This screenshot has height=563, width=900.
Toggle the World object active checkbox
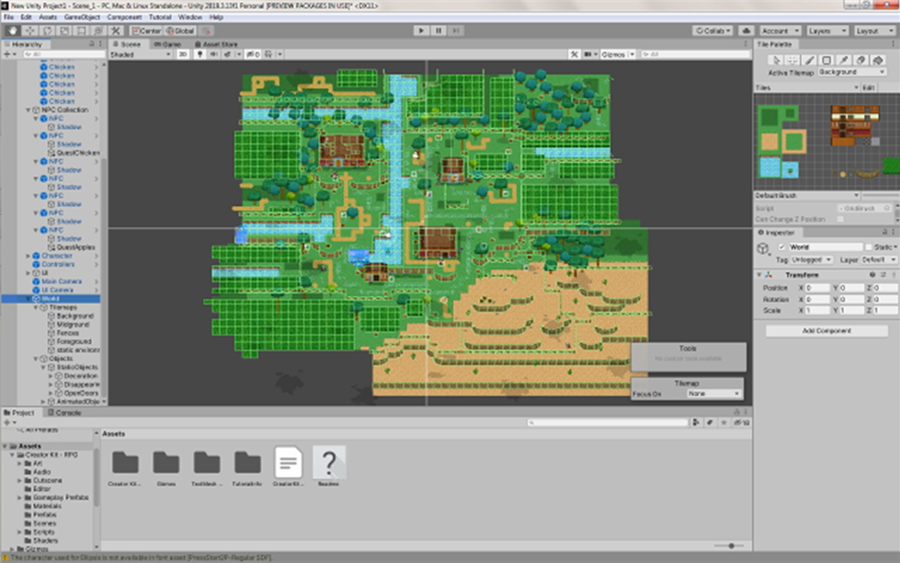[782, 247]
